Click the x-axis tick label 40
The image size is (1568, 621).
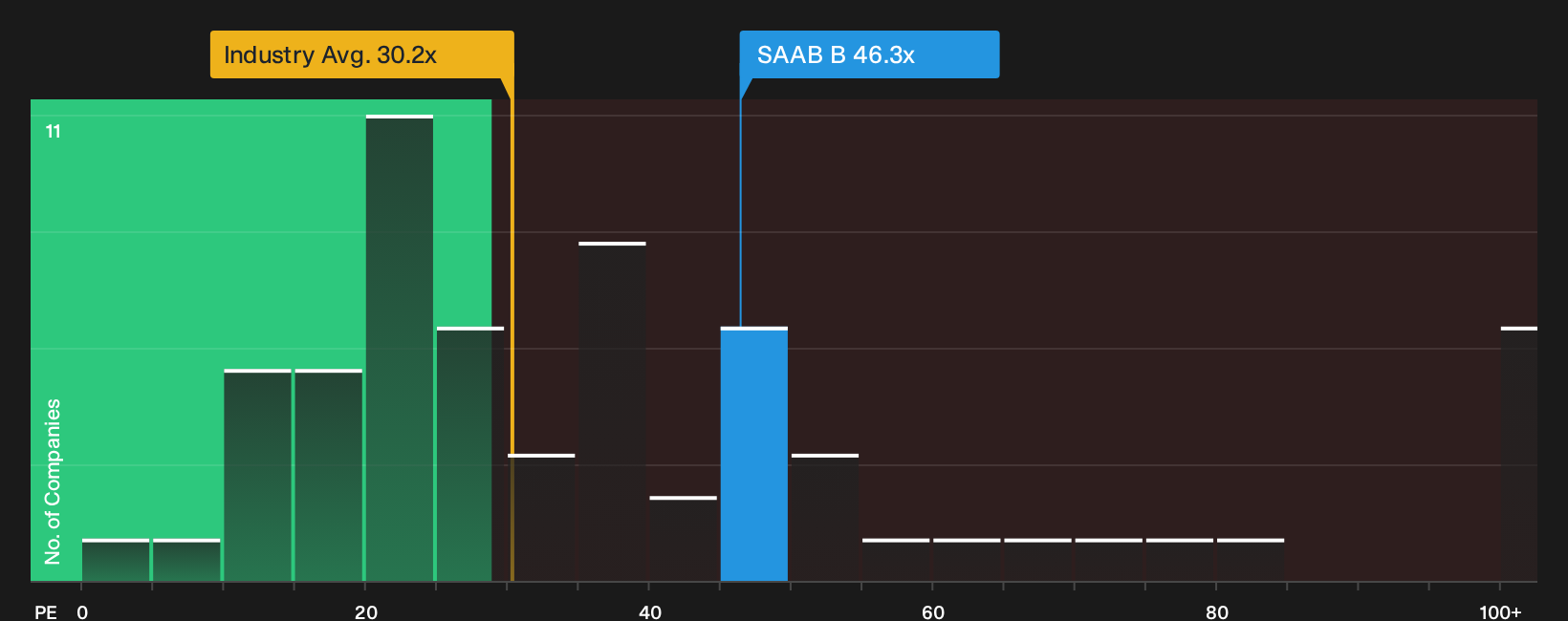(x=650, y=612)
